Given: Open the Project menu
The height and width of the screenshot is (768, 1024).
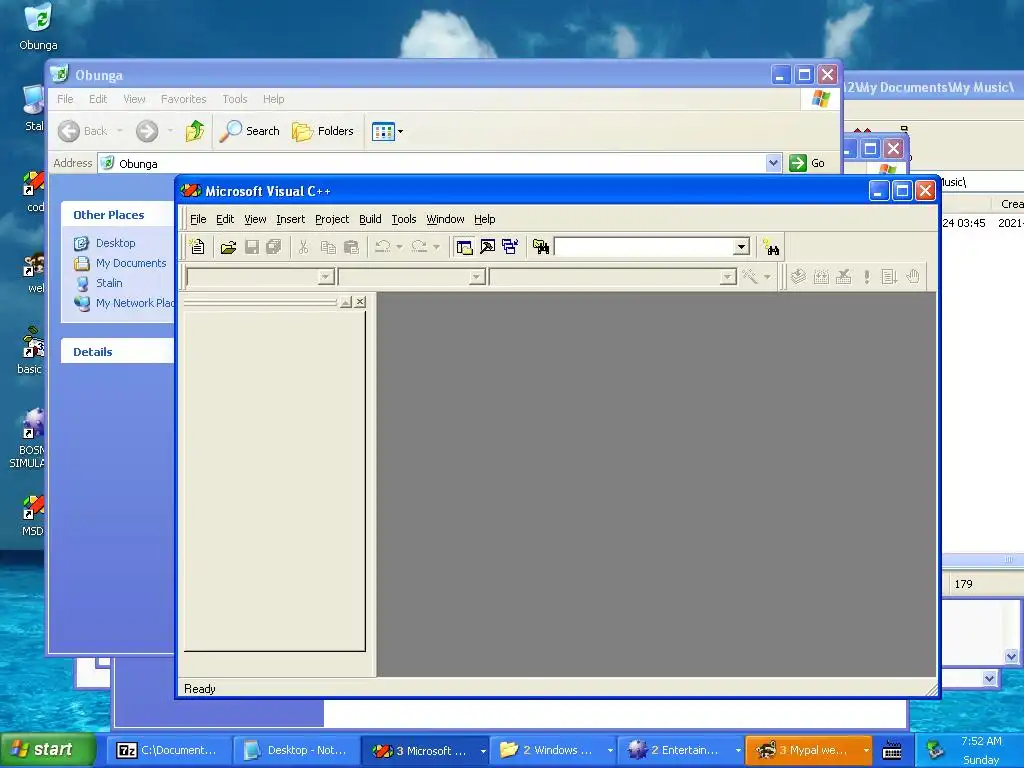Looking at the screenshot, I should pyautogui.click(x=332, y=219).
